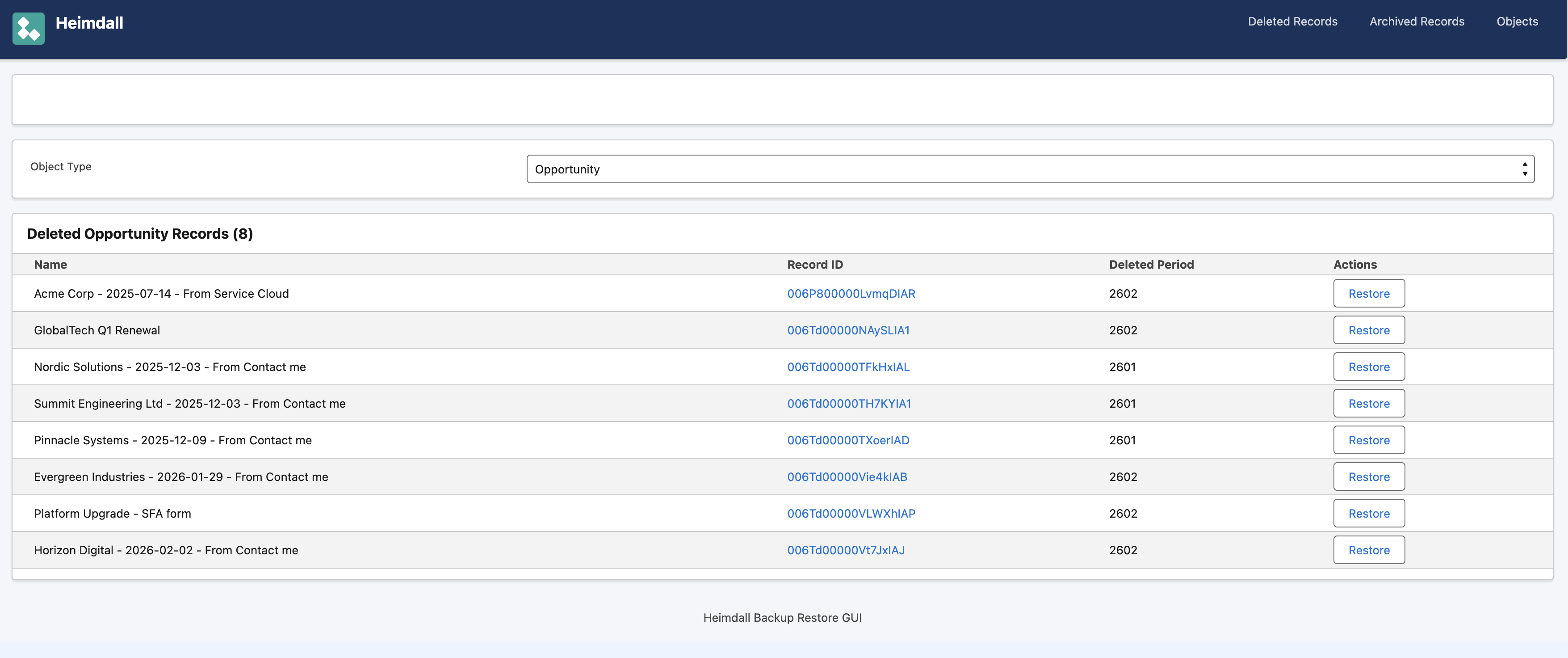Viewport: 1568px width, 658px height.
Task: Restore the Nordic Solutions record
Action: click(x=1368, y=367)
